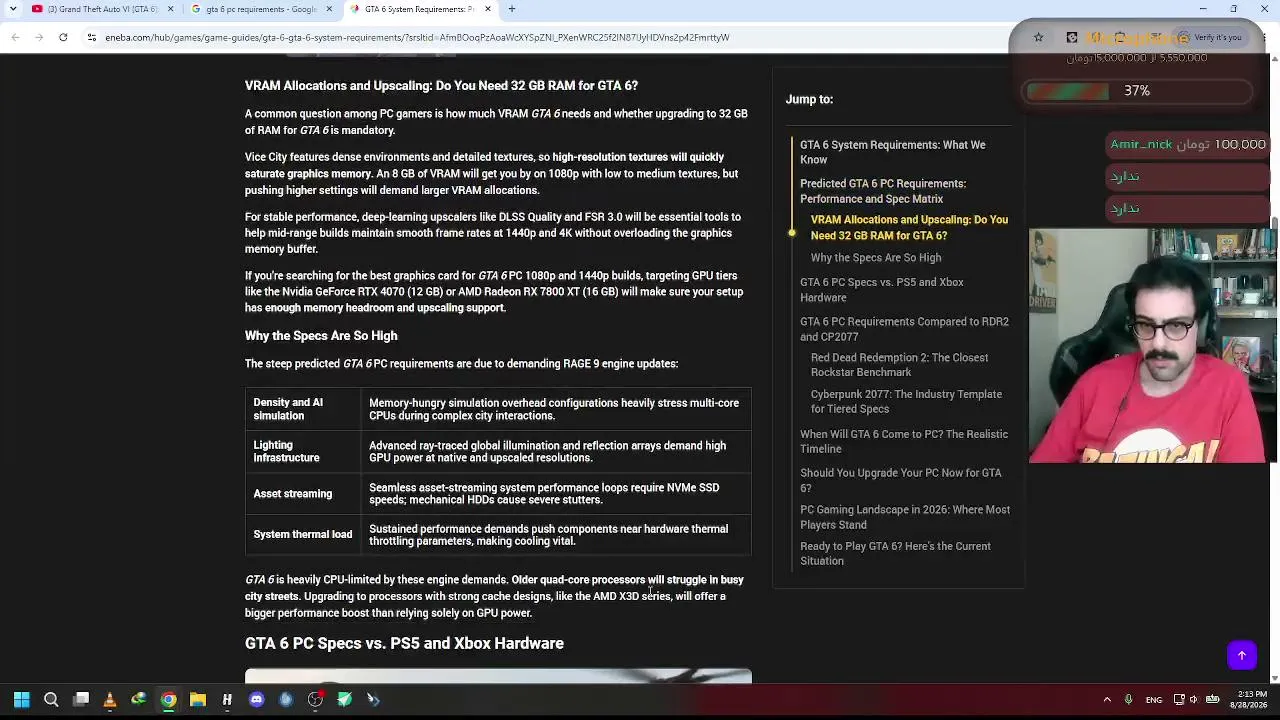Viewport: 1280px width, 720px height.
Task: Open a new browser tab
Action: pos(511,9)
